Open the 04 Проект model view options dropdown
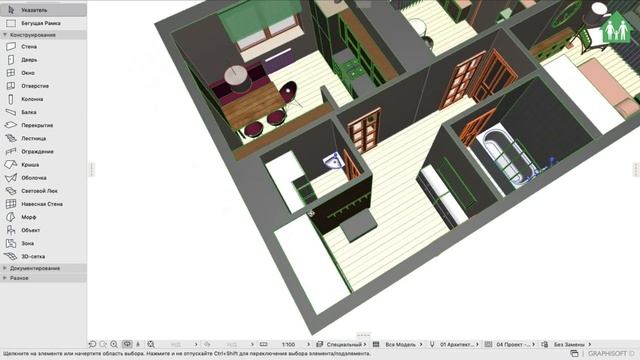 coord(515,344)
